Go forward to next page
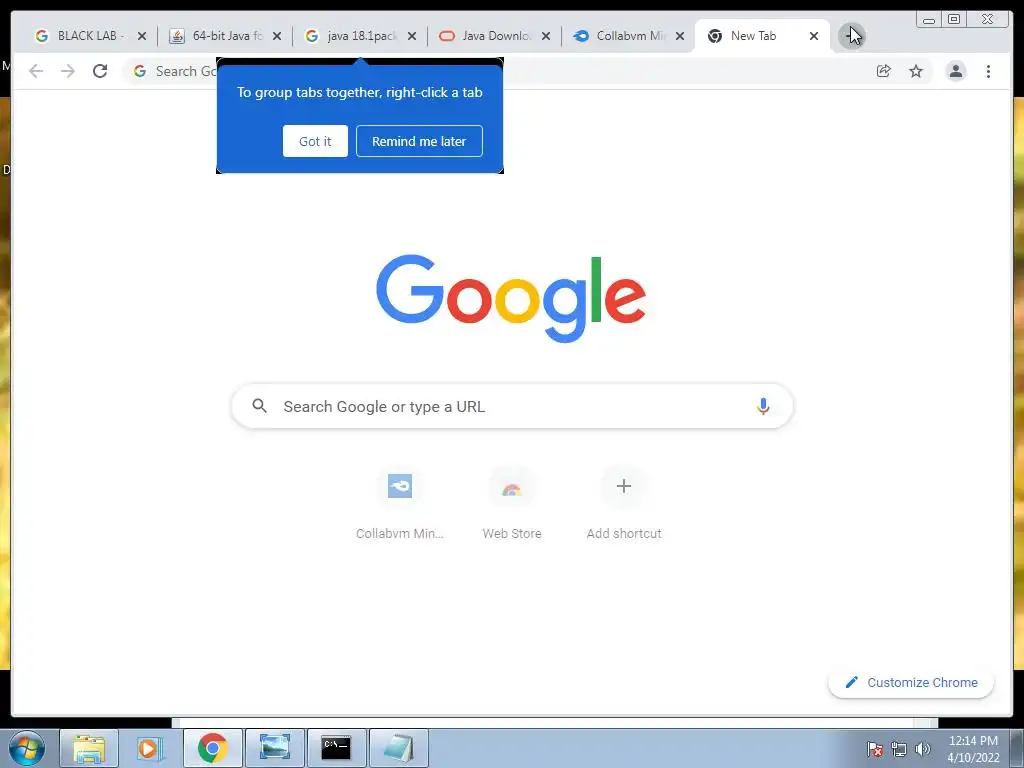Image resolution: width=1024 pixels, height=768 pixels. (68, 71)
